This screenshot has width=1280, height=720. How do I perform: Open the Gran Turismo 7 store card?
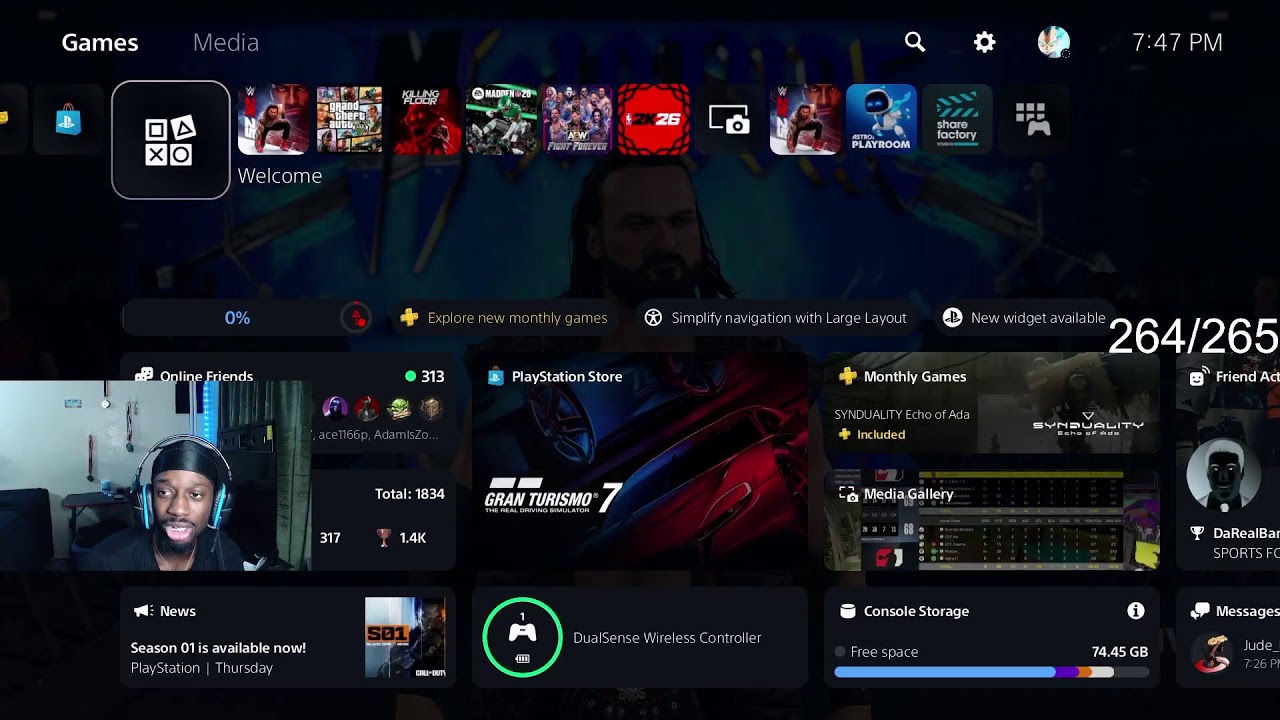point(640,461)
